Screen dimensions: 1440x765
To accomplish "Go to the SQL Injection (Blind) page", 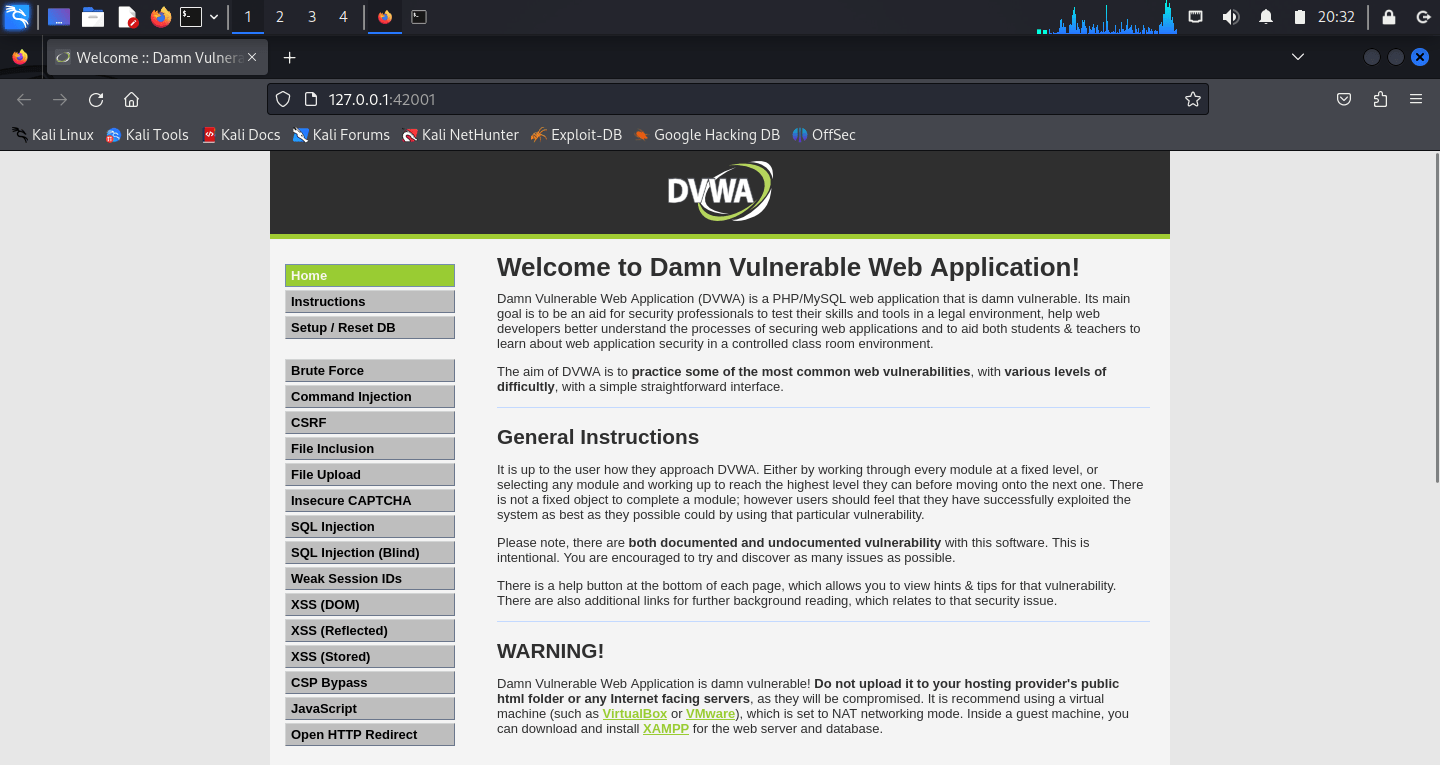I will (370, 552).
